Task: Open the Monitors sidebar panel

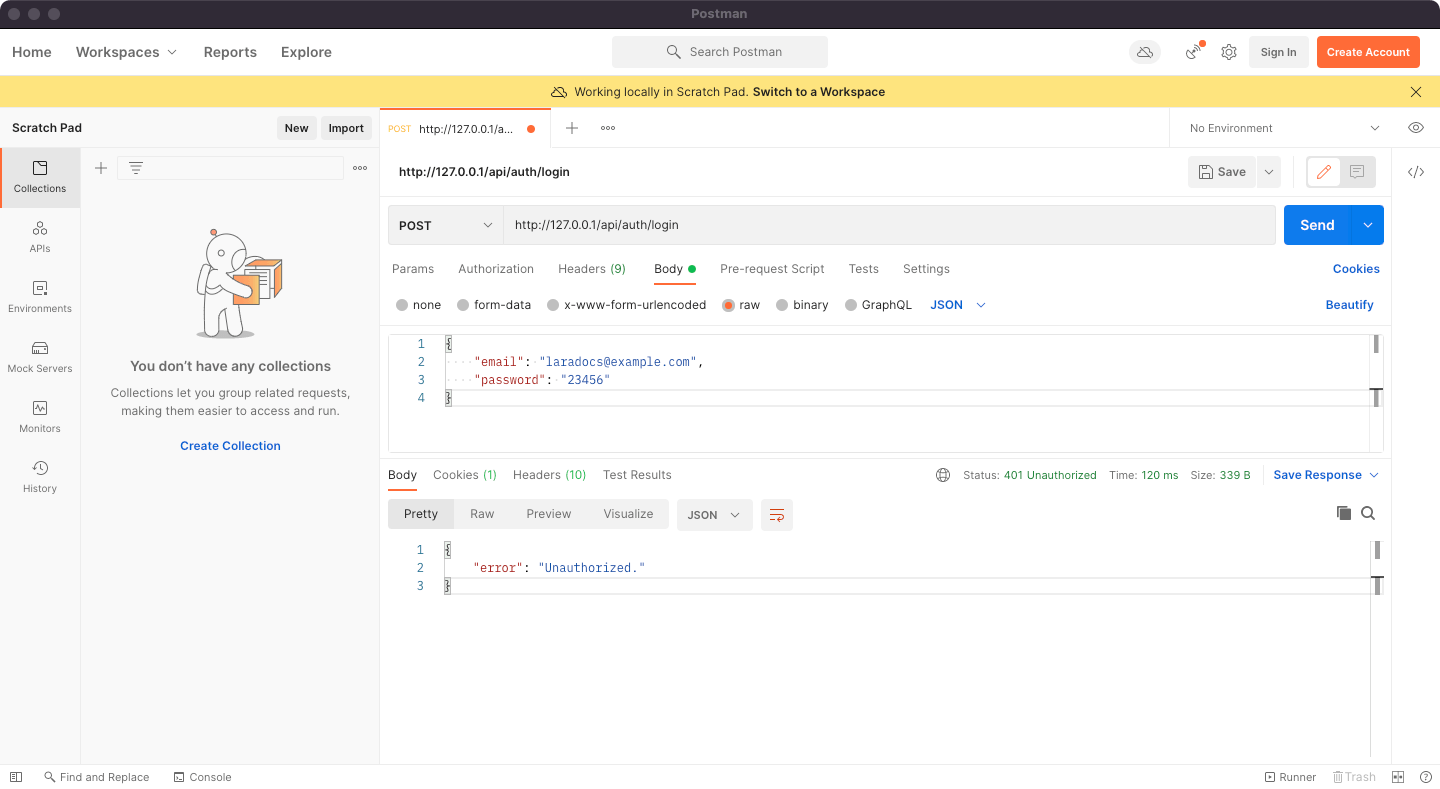Action: pyautogui.click(x=40, y=417)
